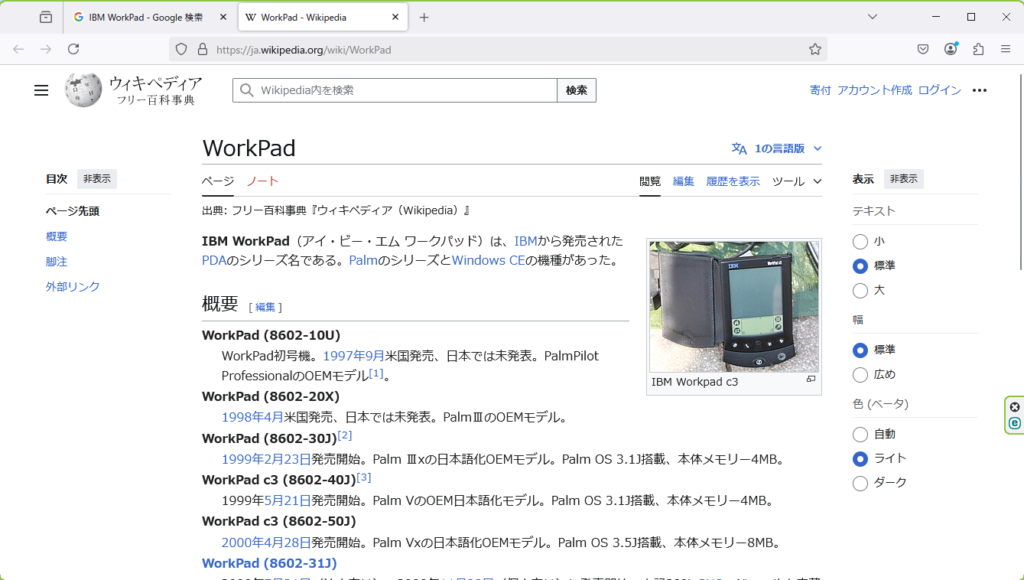Open the Windows CE link
The image size is (1024, 580).
488,260
